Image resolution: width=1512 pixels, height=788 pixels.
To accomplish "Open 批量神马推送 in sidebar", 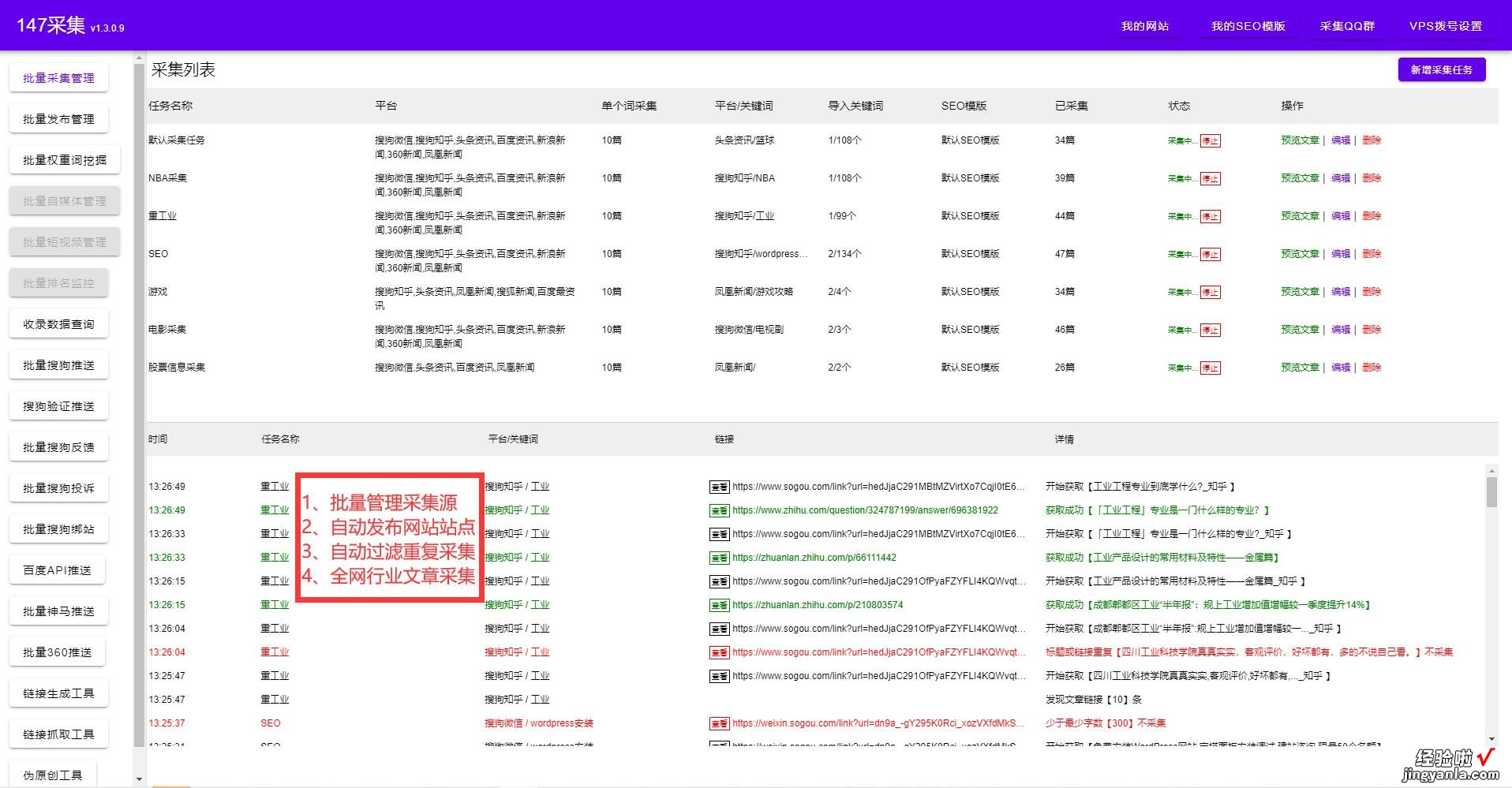I will pyautogui.click(x=58, y=611).
